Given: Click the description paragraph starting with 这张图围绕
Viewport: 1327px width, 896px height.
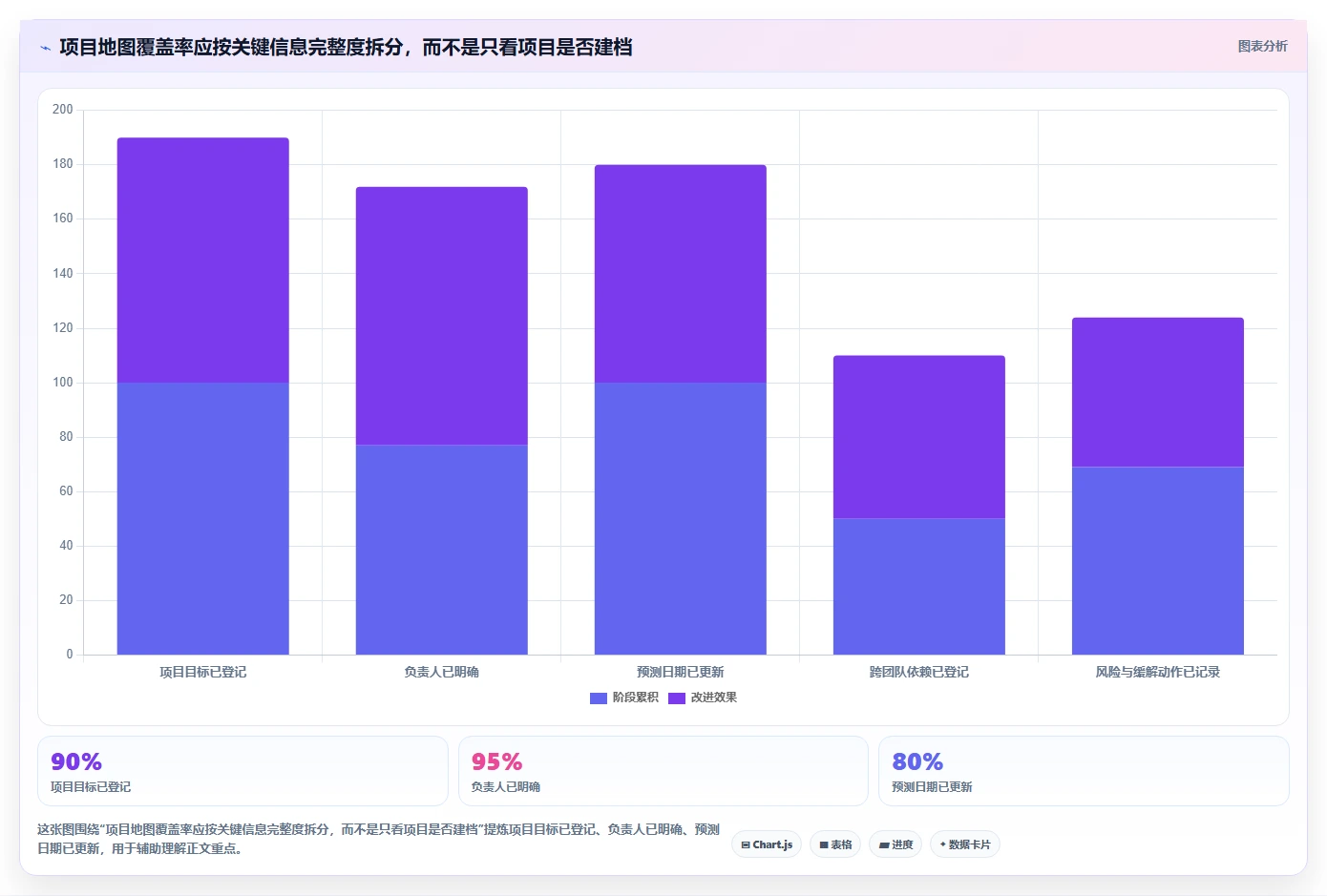Looking at the screenshot, I should pyautogui.click(x=378, y=839).
